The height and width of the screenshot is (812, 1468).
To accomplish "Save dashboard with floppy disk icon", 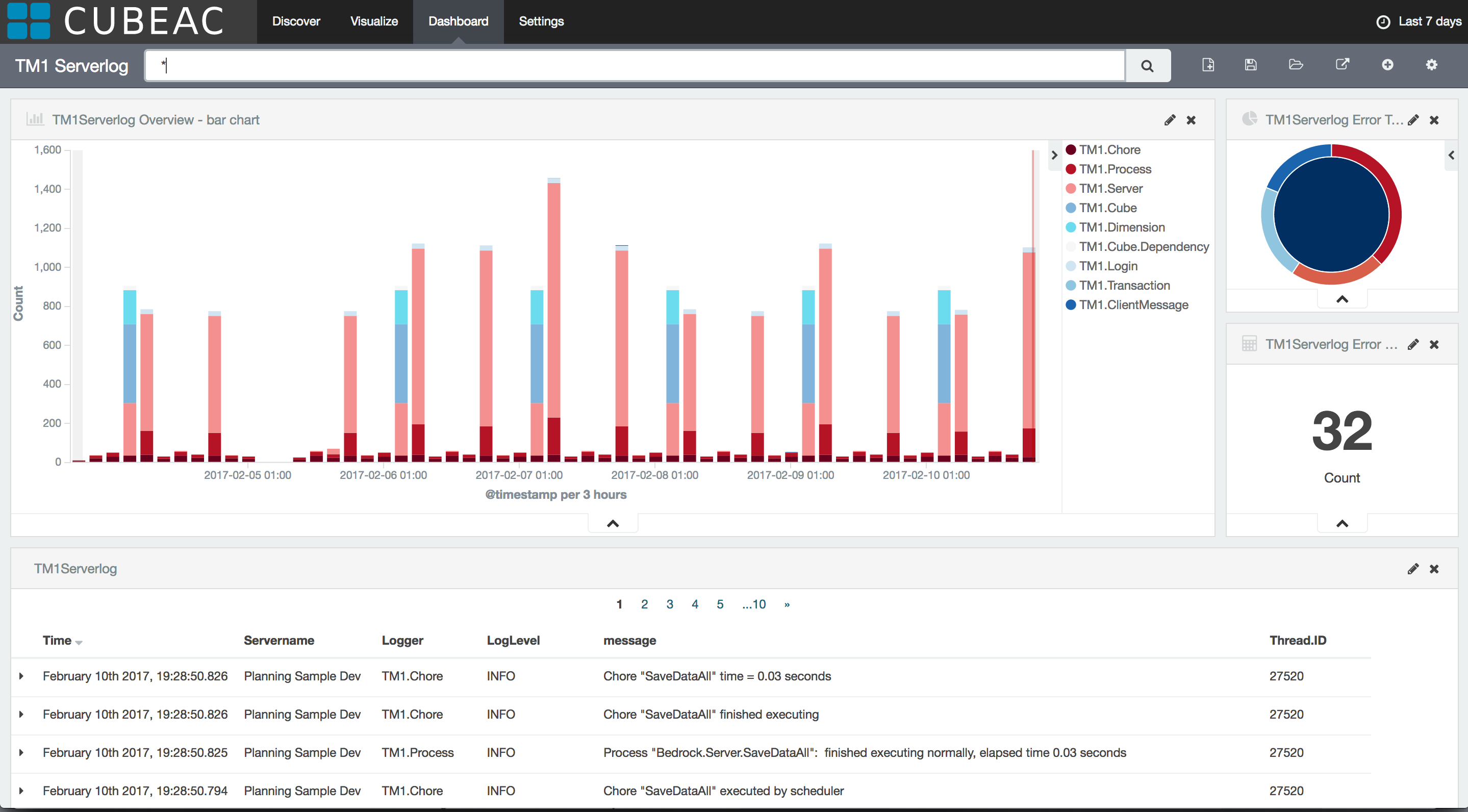I will click(1251, 65).
